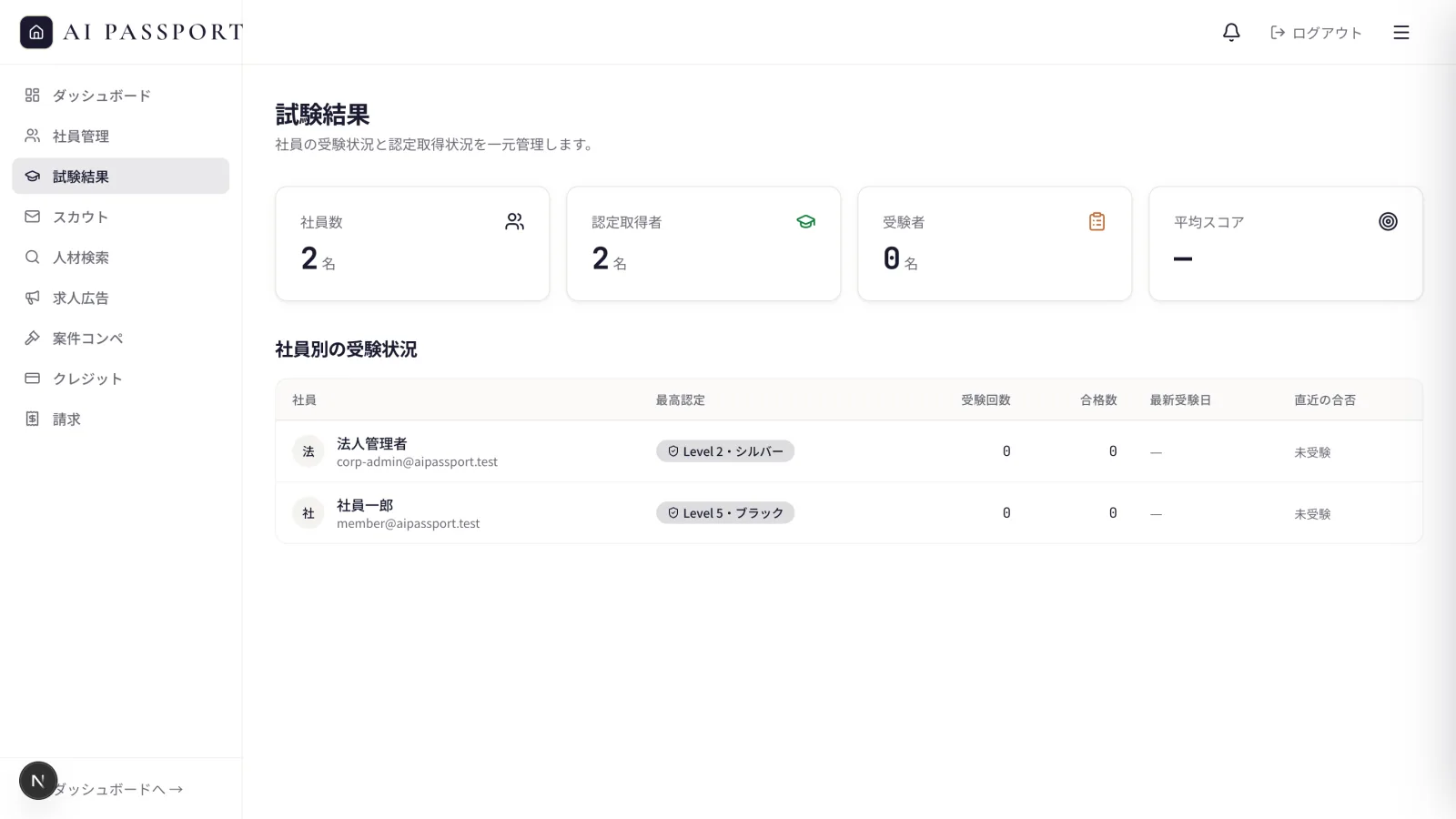The image size is (1456, 819).
Task: Click shield icon in Level 5 badge
Action: (673, 513)
